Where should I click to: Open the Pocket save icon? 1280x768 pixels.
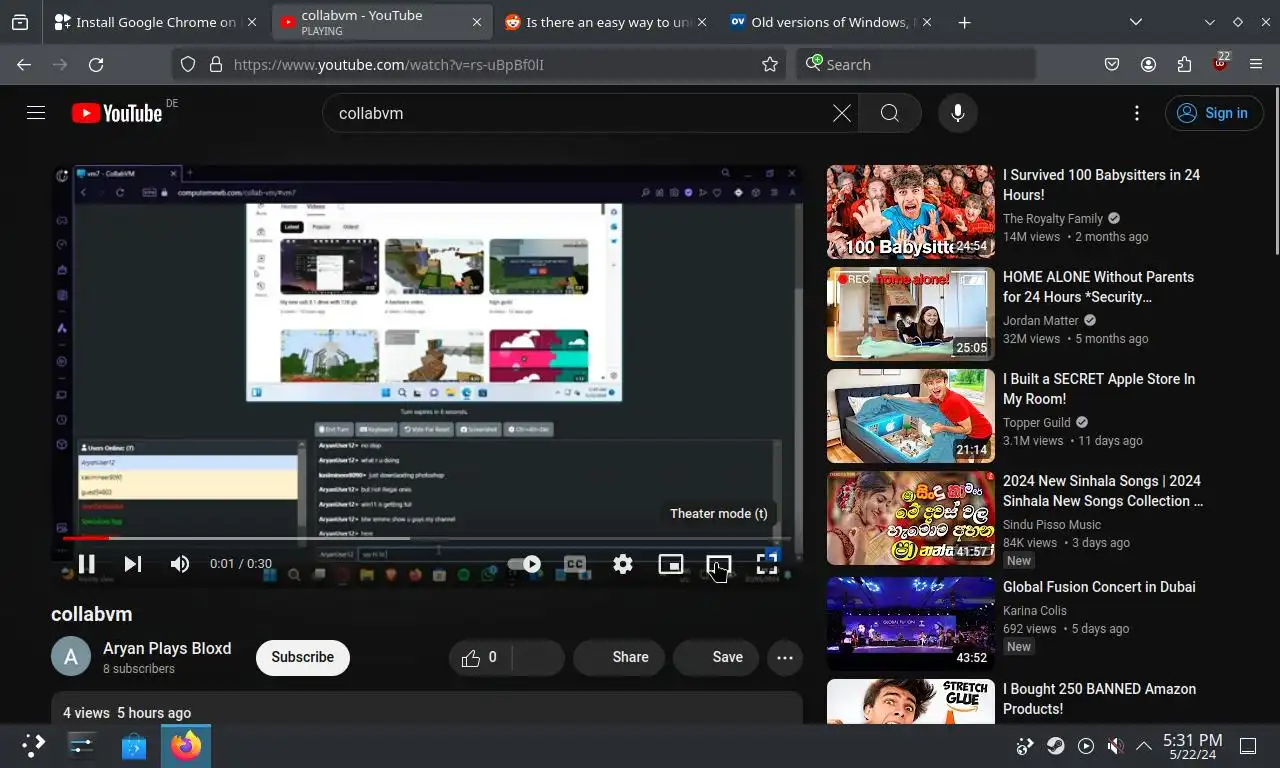pyautogui.click(x=1112, y=64)
